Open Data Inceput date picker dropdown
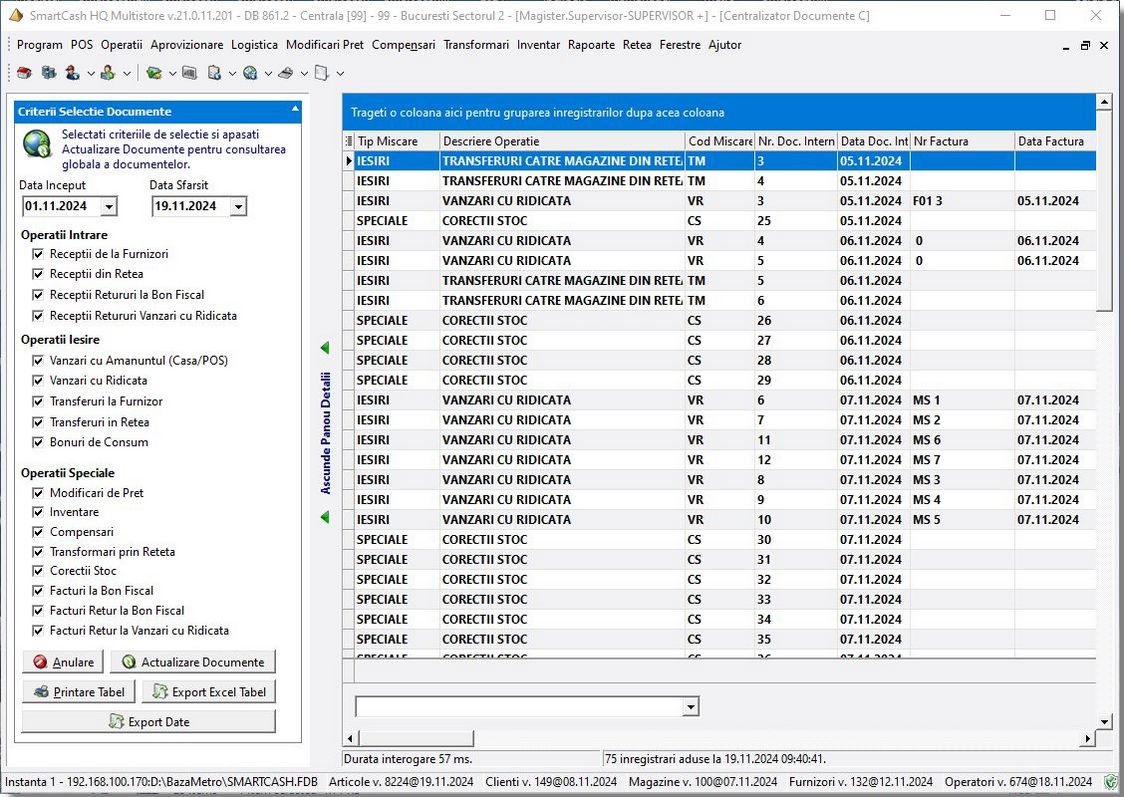 click(x=108, y=206)
